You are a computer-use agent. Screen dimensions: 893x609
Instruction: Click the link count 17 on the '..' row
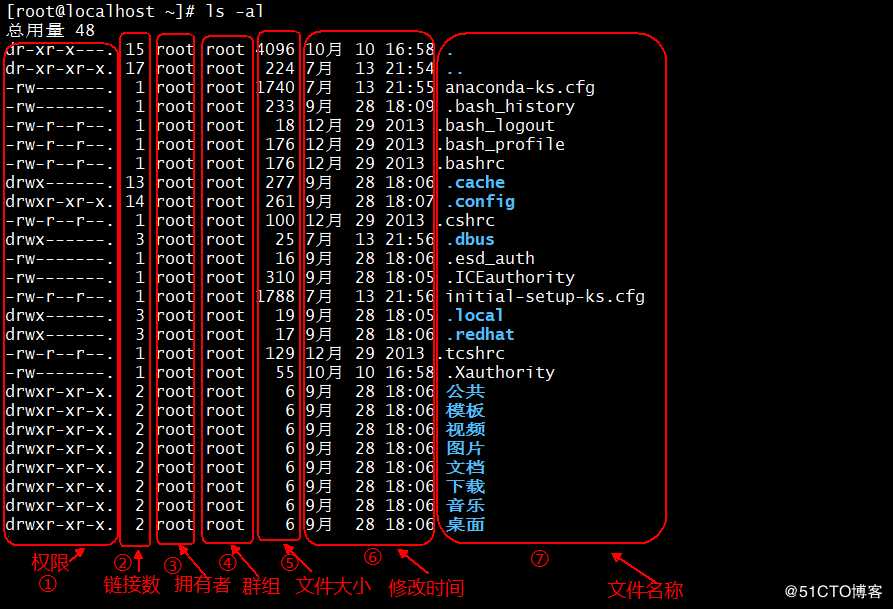(x=135, y=68)
